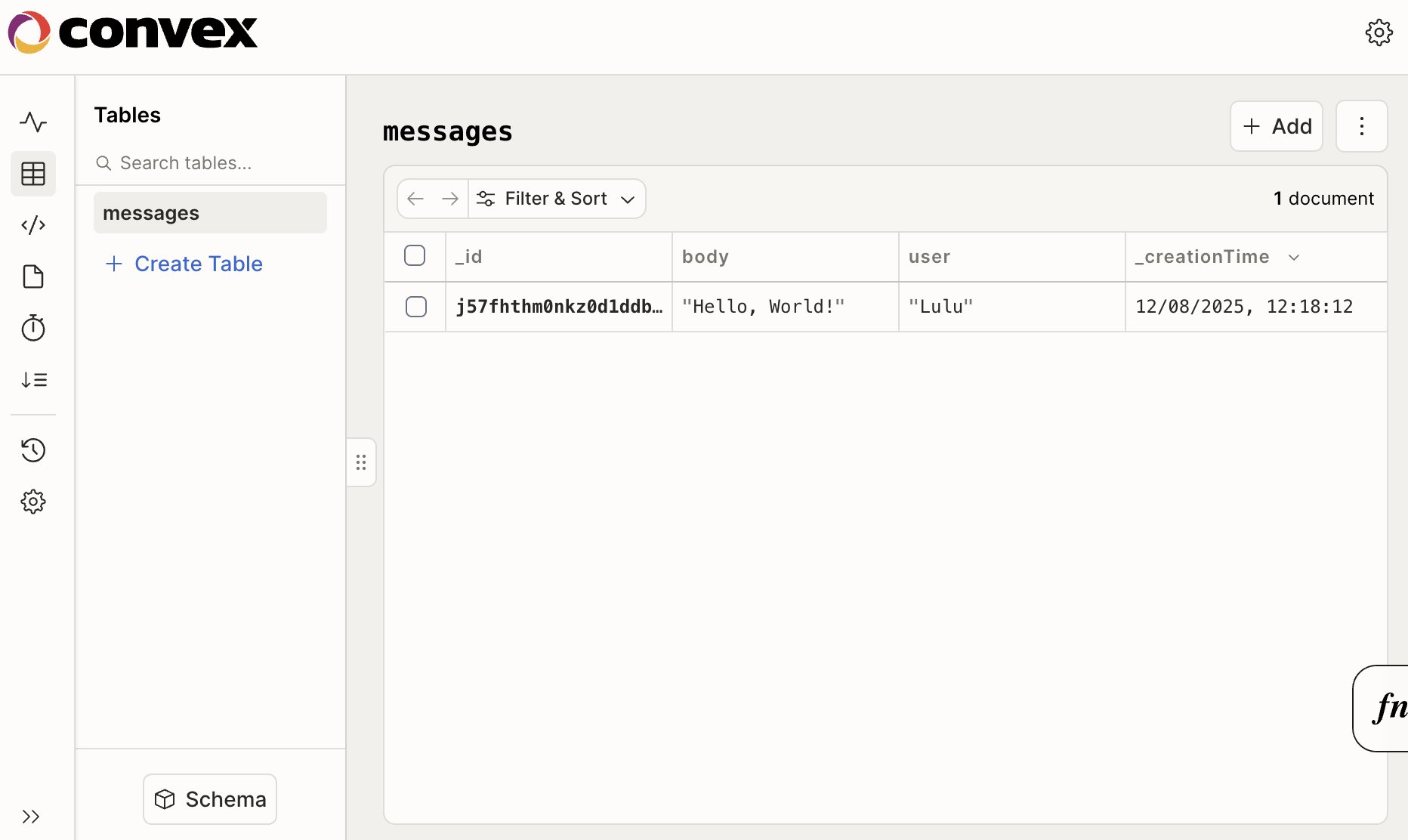Image resolution: width=1408 pixels, height=840 pixels.
Task: Click the "Lulu" user cell
Action: tap(1012, 307)
